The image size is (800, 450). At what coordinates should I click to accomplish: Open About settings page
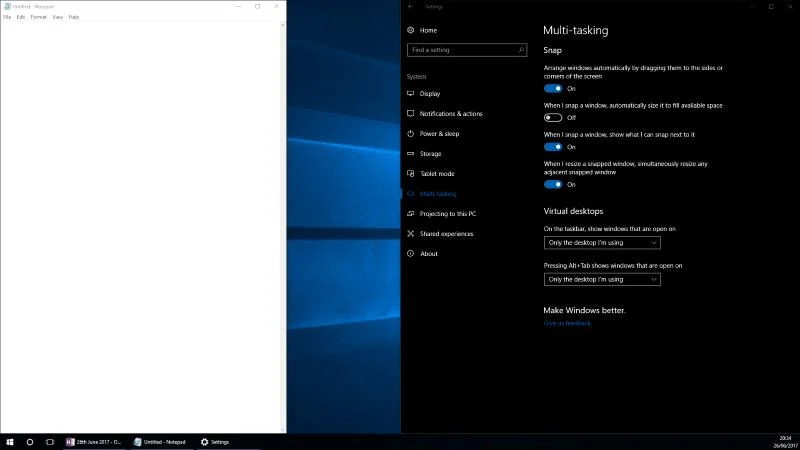429,254
